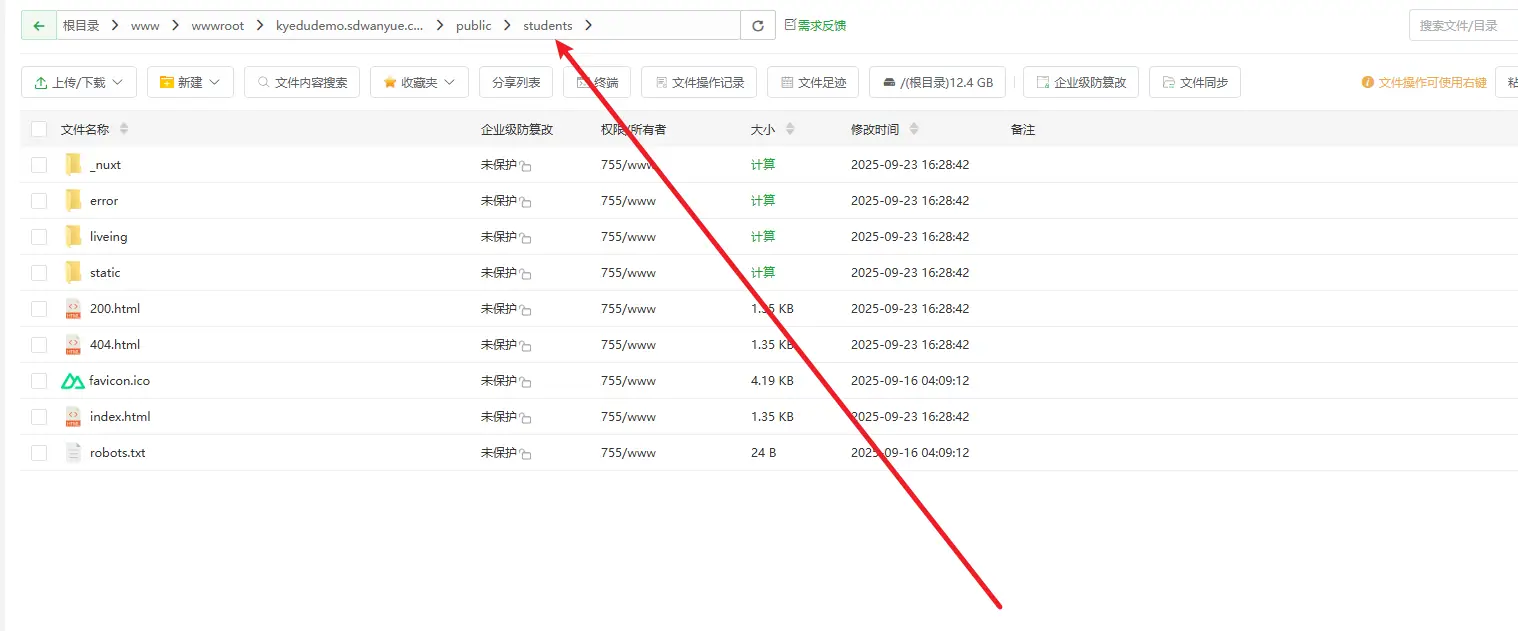This screenshot has width=1518, height=631.
Task: Calculate size of liveing folder
Action: click(763, 237)
